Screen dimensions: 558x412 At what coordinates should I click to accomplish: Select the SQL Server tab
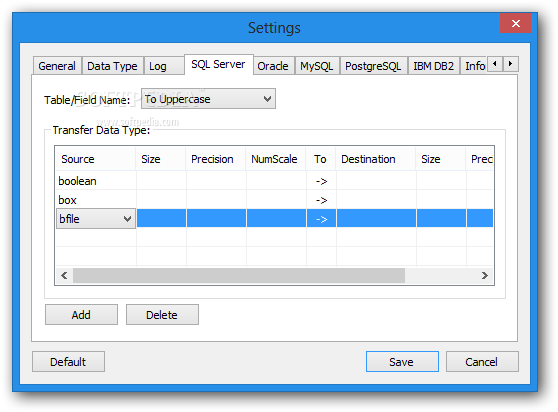219,64
